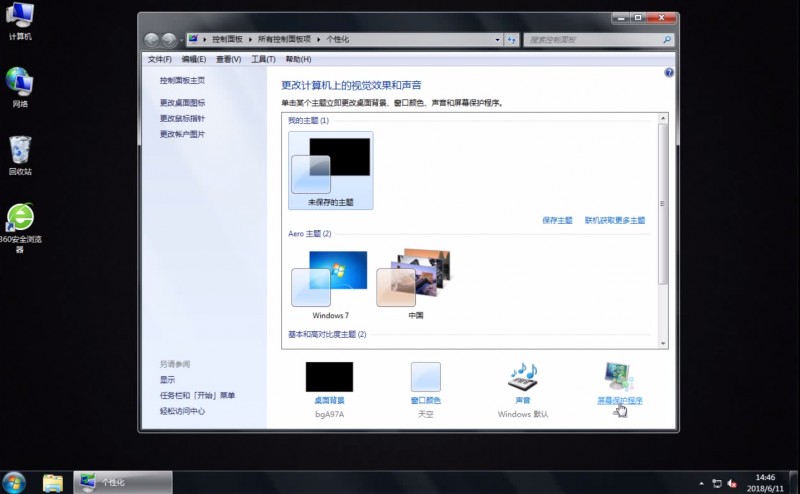Click the search magnifier icon
Screen dimensions: 800x494
pyautogui.click(x=666, y=39)
